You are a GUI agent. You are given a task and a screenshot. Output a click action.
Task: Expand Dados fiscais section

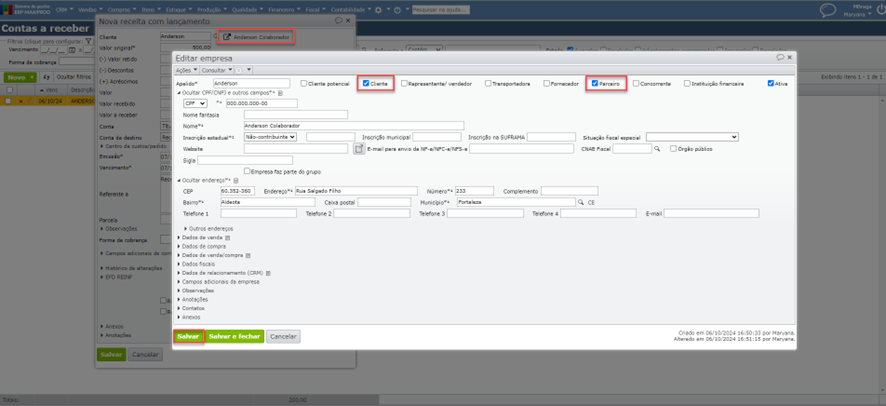[x=196, y=264]
